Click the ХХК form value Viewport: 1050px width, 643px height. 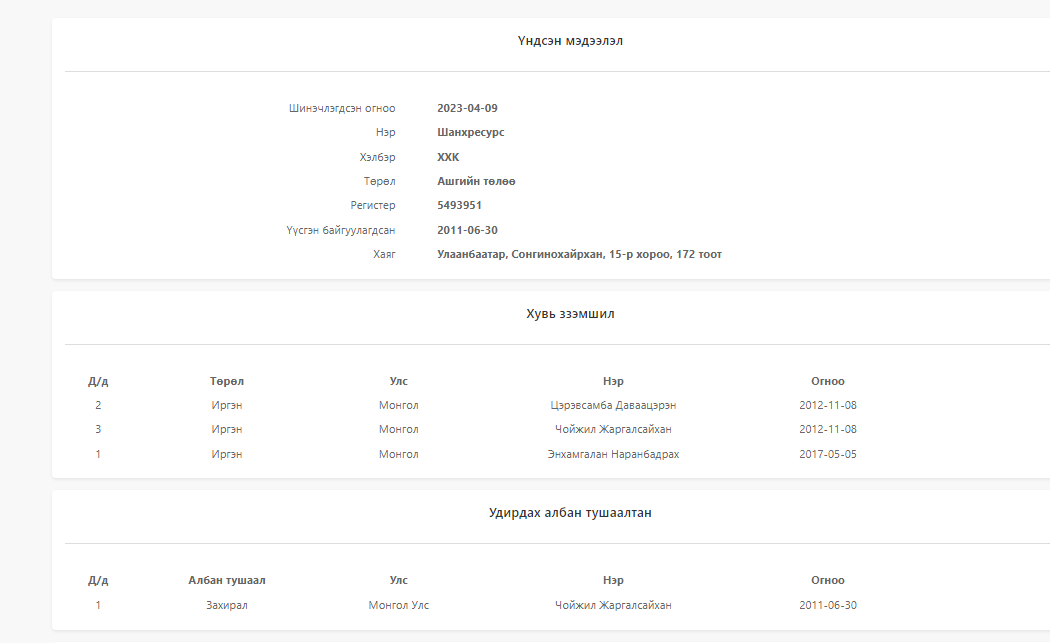point(448,157)
